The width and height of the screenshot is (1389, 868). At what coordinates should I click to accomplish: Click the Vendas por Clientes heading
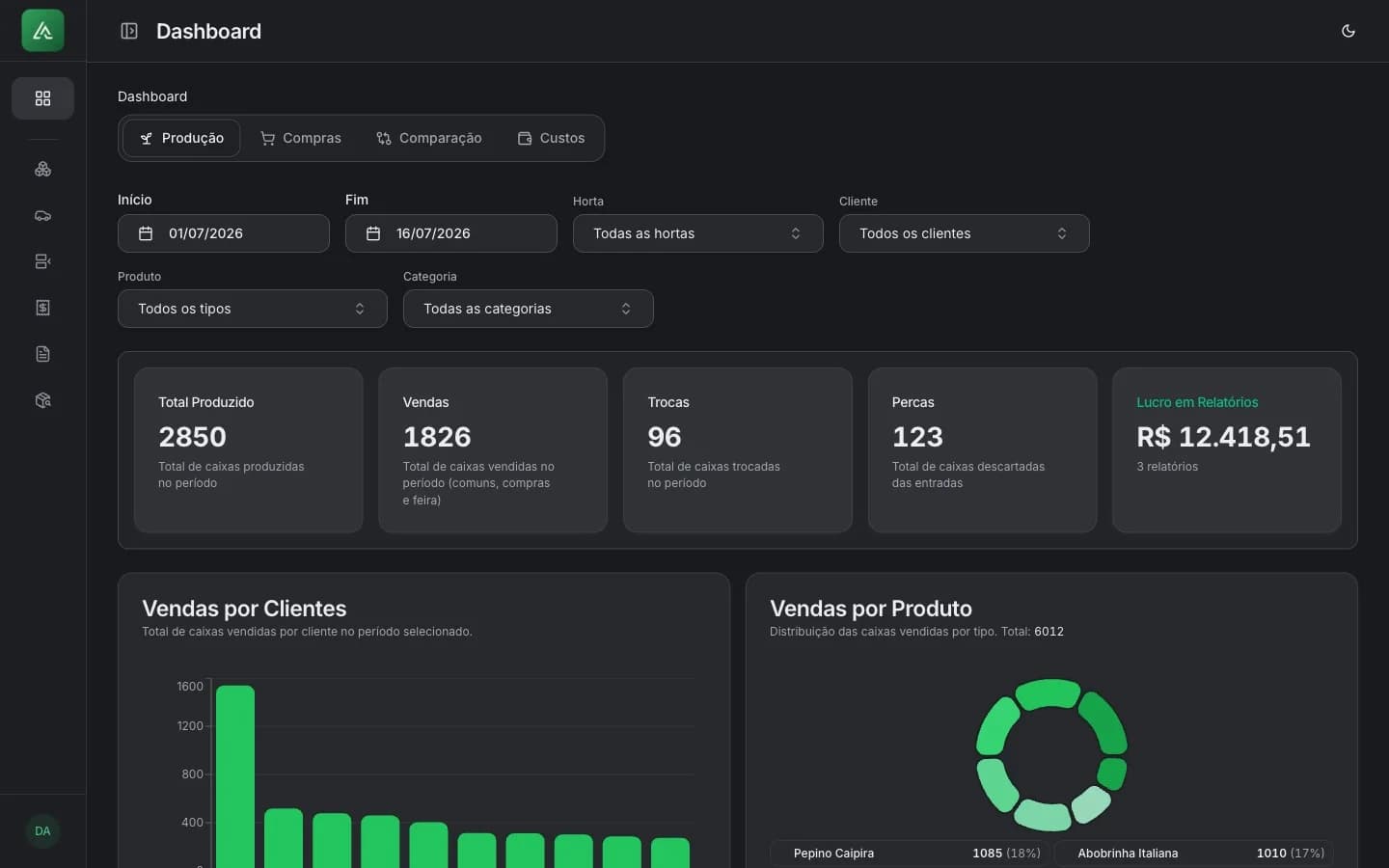pyautogui.click(x=244, y=609)
